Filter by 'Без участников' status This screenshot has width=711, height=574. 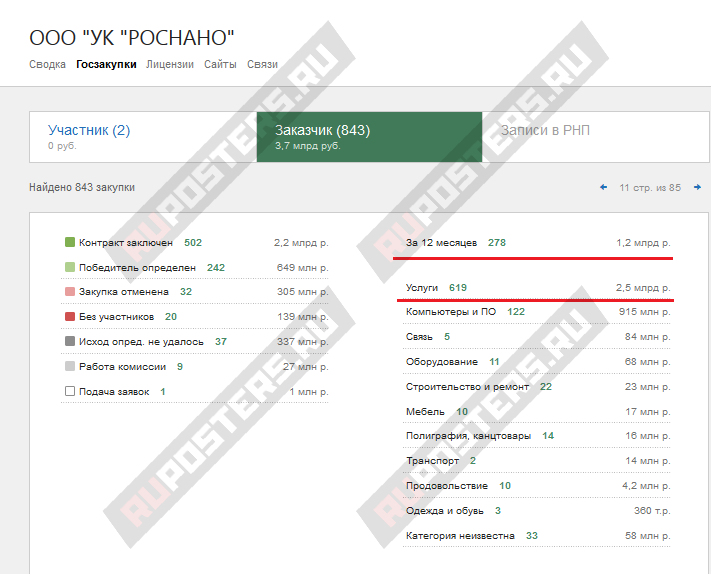117,317
